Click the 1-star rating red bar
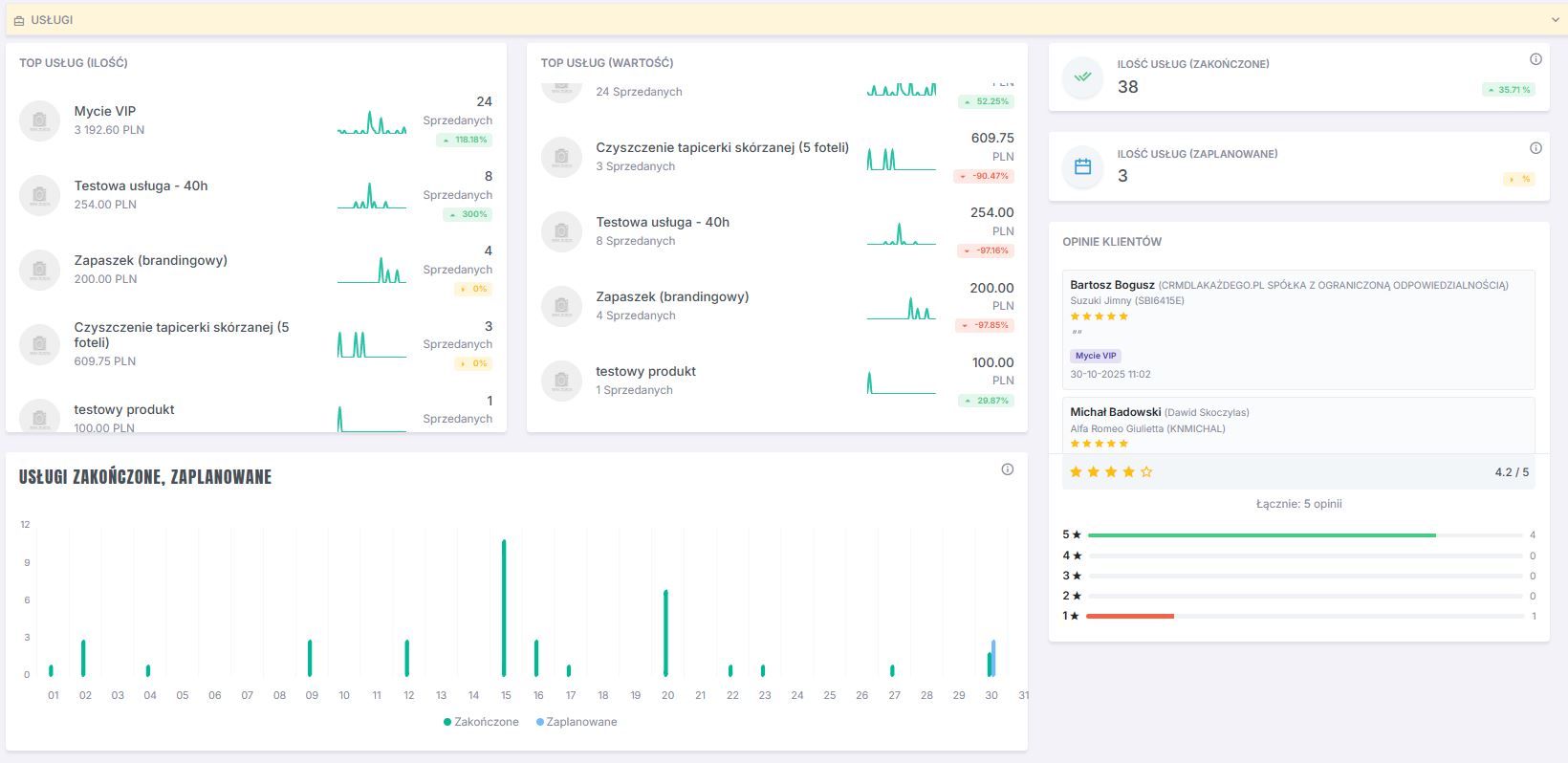 1130,616
